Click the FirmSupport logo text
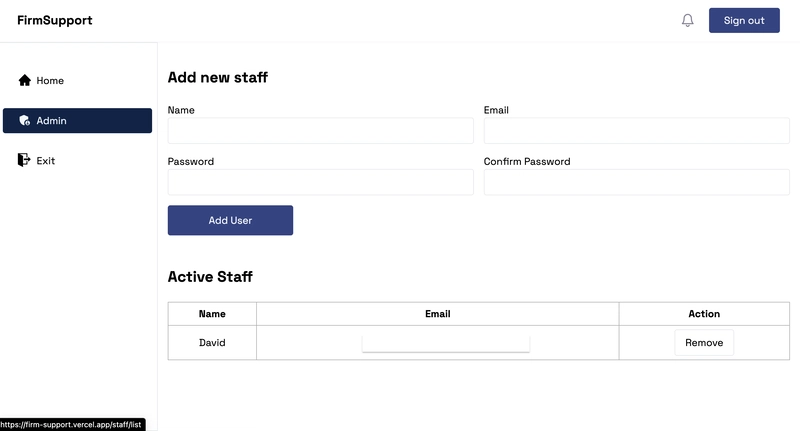Screen dimensions: 800x431 [x=55, y=20]
